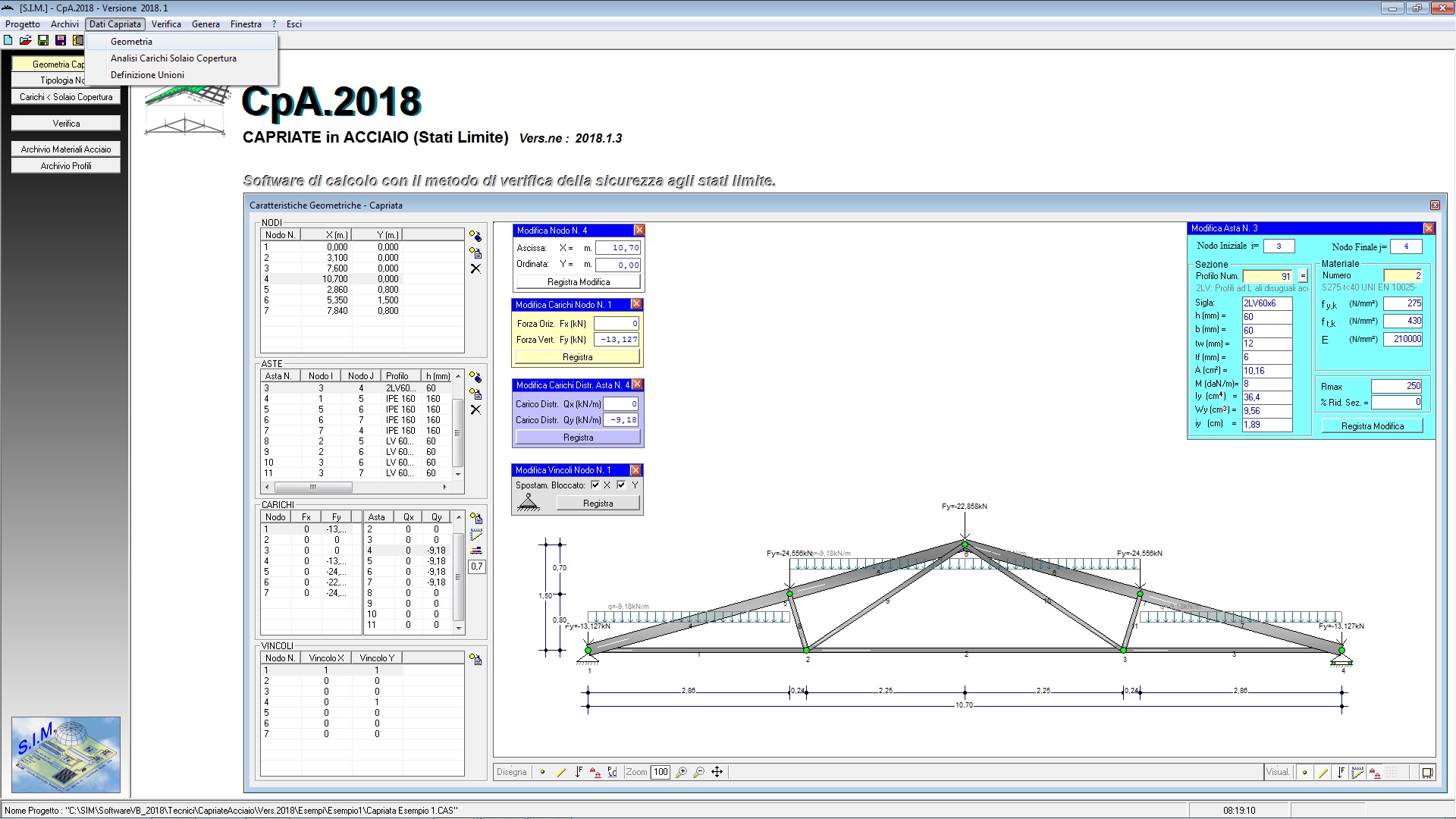1456x819 pixels.
Task: Click the Verifica sidebar button
Action: 66,124
